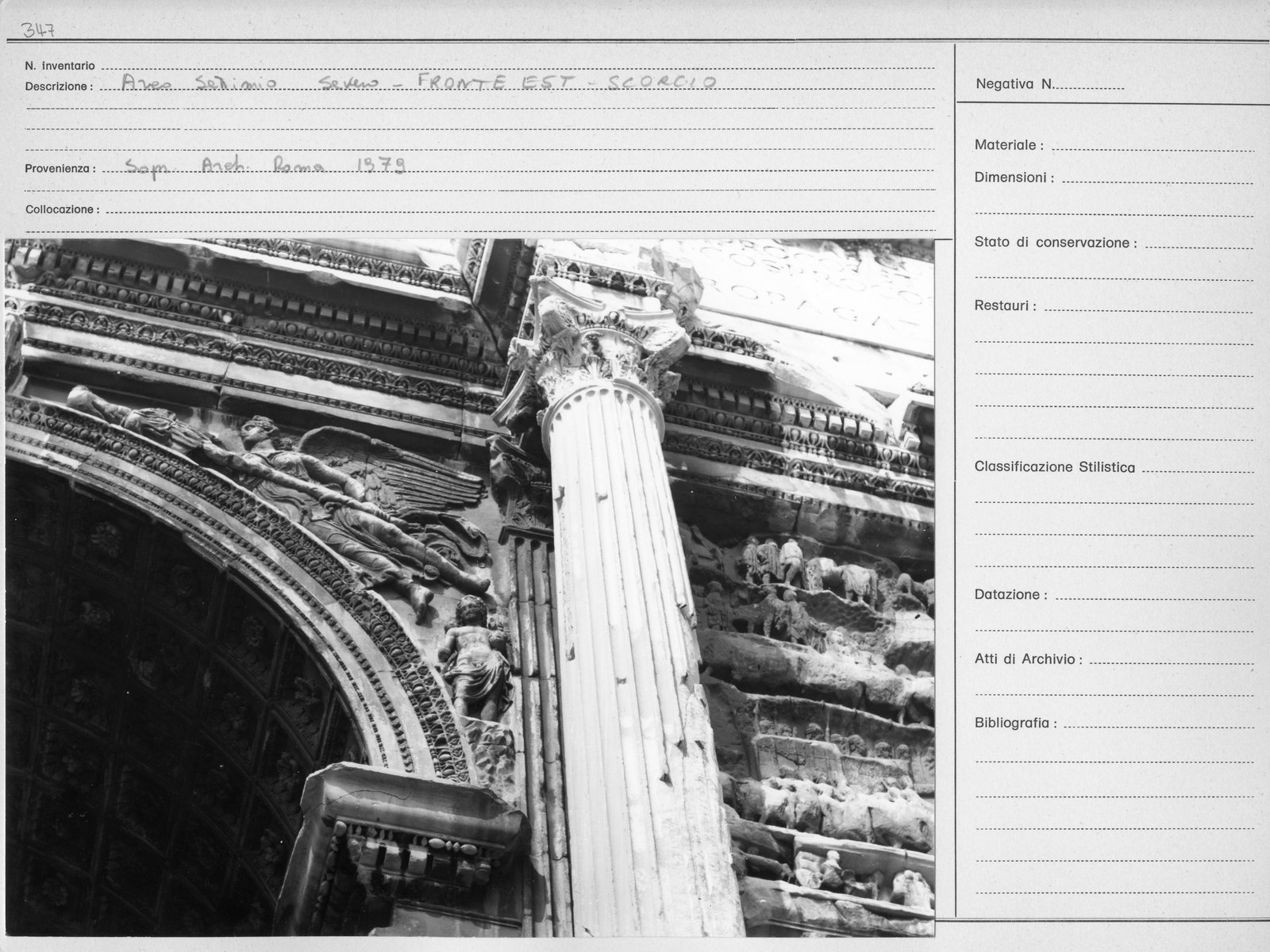The height and width of the screenshot is (952, 1270).
Task: Click the 'Atti di Archivio :' label
Action: point(1028,659)
